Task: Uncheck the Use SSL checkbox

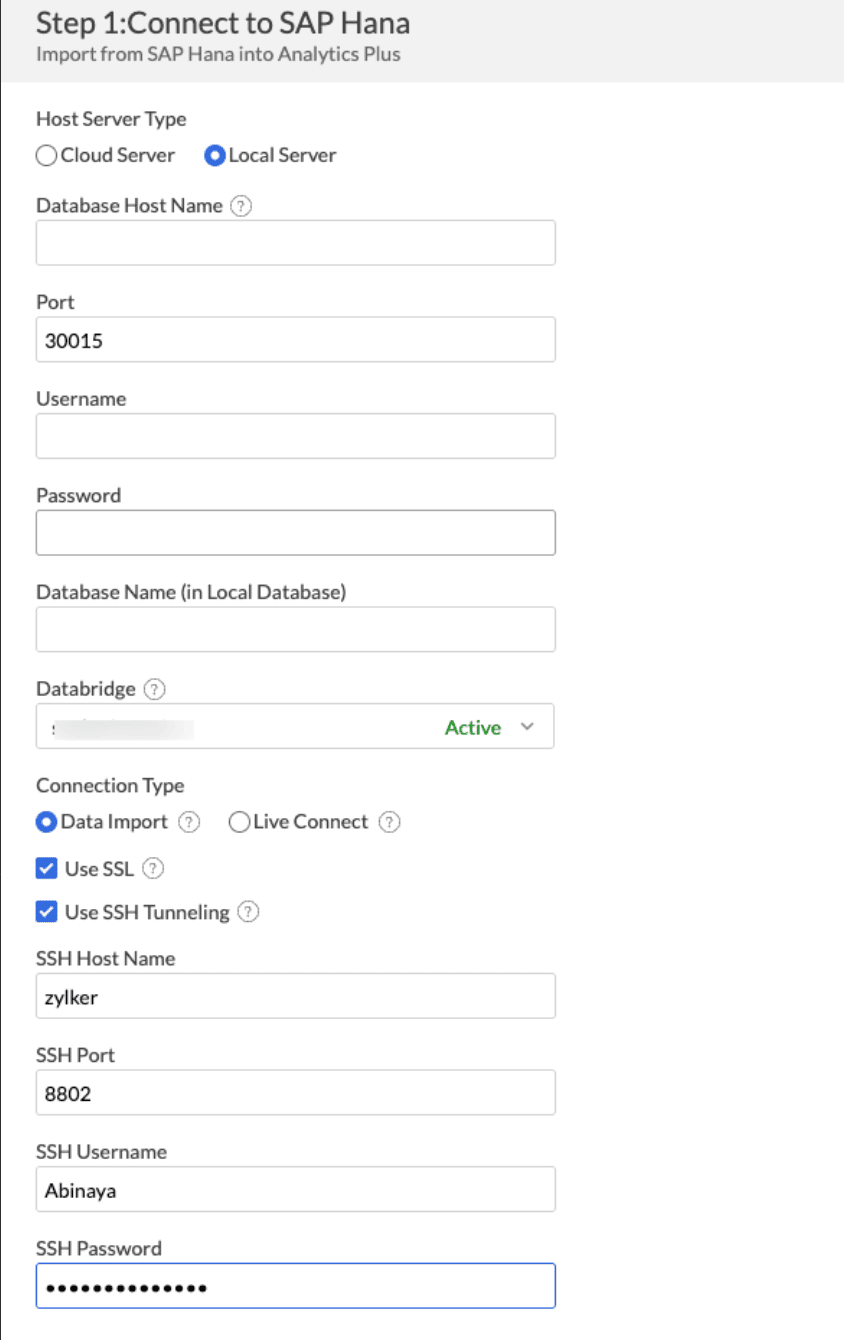Action: (46, 869)
